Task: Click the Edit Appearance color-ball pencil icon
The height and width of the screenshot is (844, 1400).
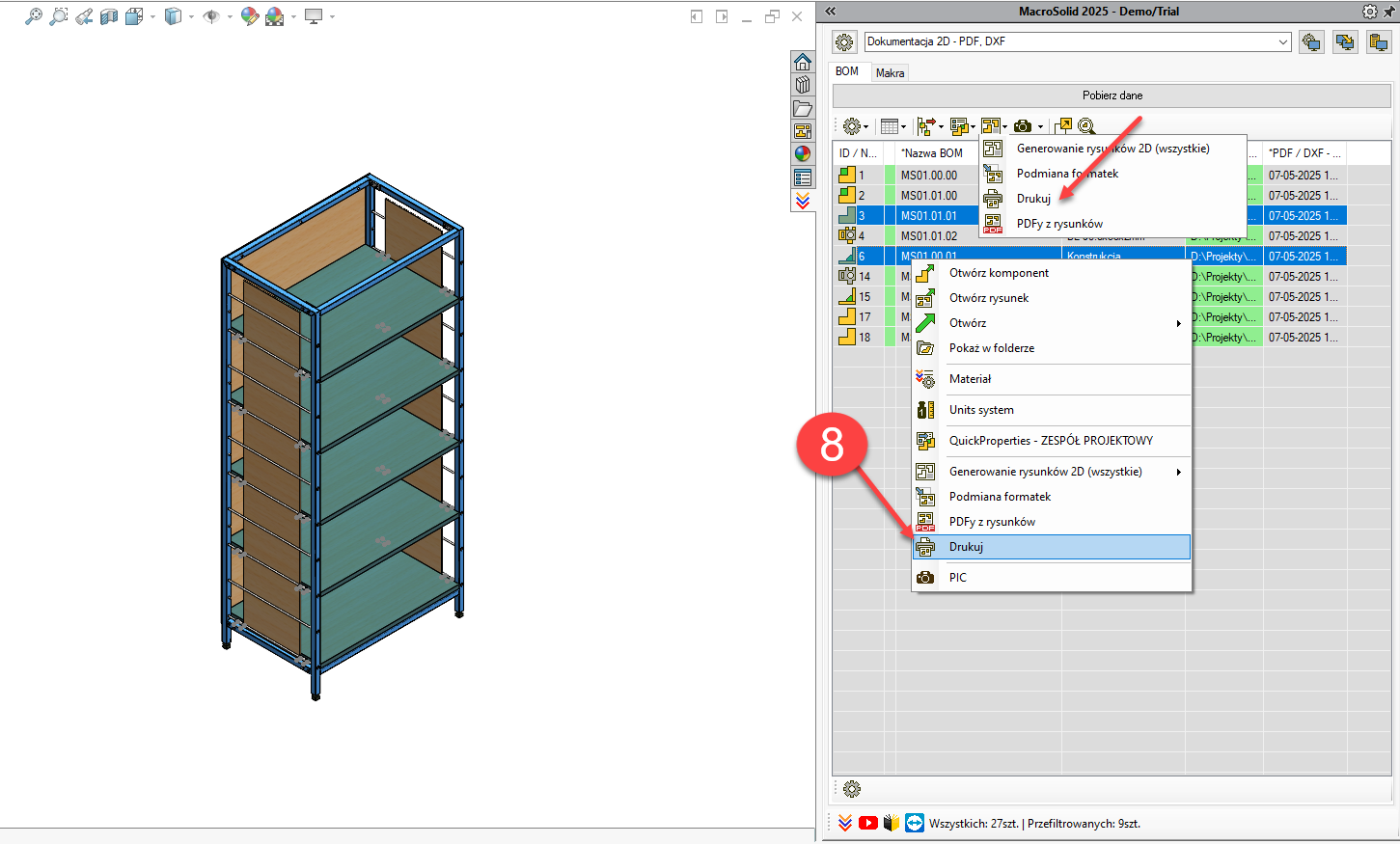Action: 250,16
